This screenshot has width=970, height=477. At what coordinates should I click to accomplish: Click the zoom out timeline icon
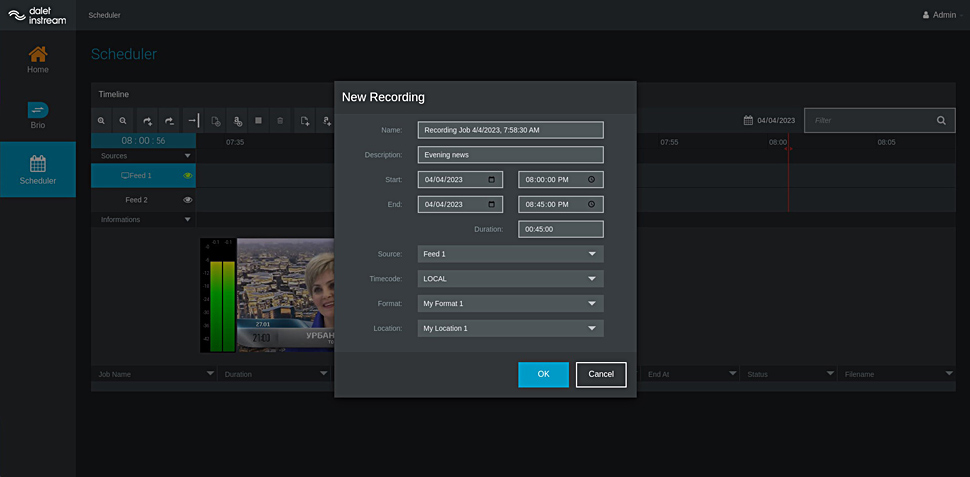point(123,121)
